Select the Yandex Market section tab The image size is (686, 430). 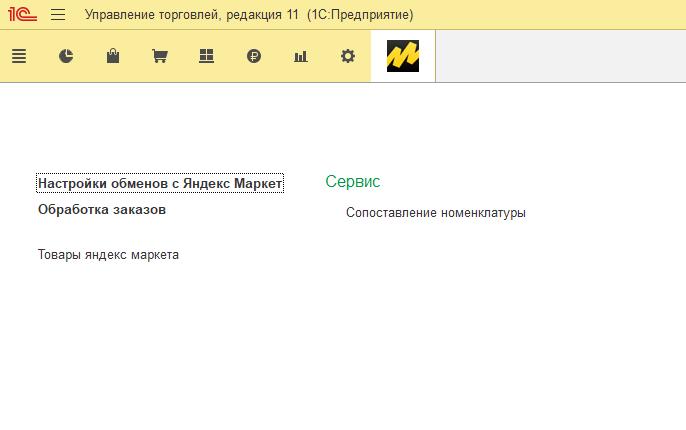(x=403, y=56)
